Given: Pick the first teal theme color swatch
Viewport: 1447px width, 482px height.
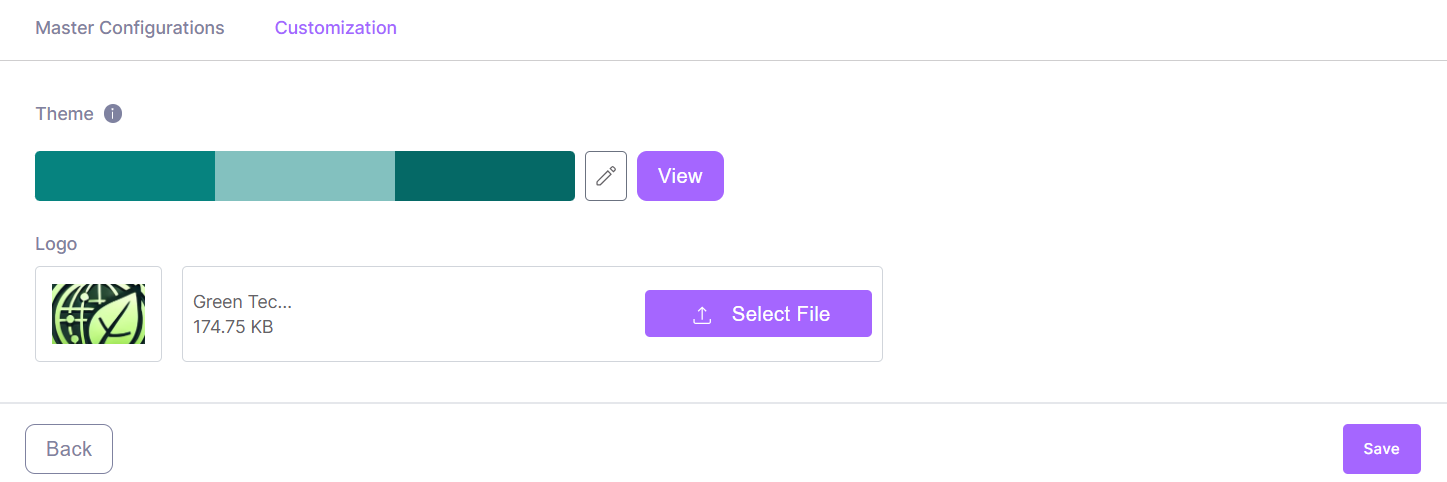Looking at the screenshot, I should click(125, 176).
